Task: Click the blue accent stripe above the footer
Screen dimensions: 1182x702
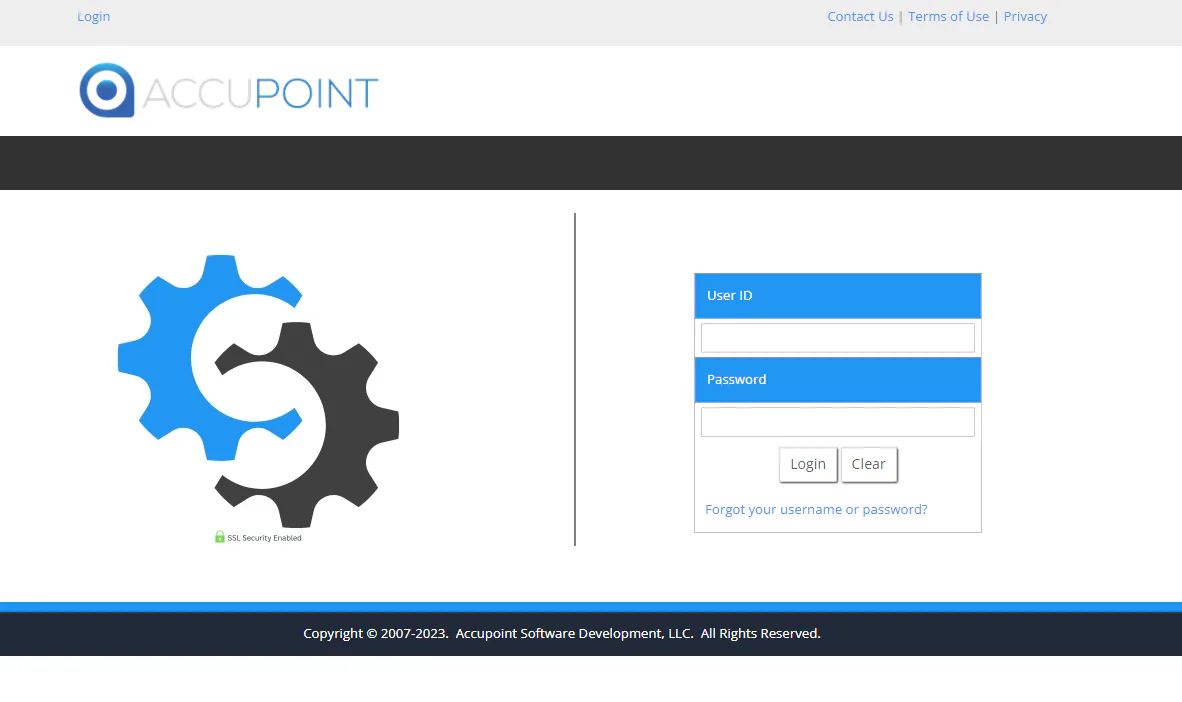Action: pyautogui.click(x=591, y=605)
